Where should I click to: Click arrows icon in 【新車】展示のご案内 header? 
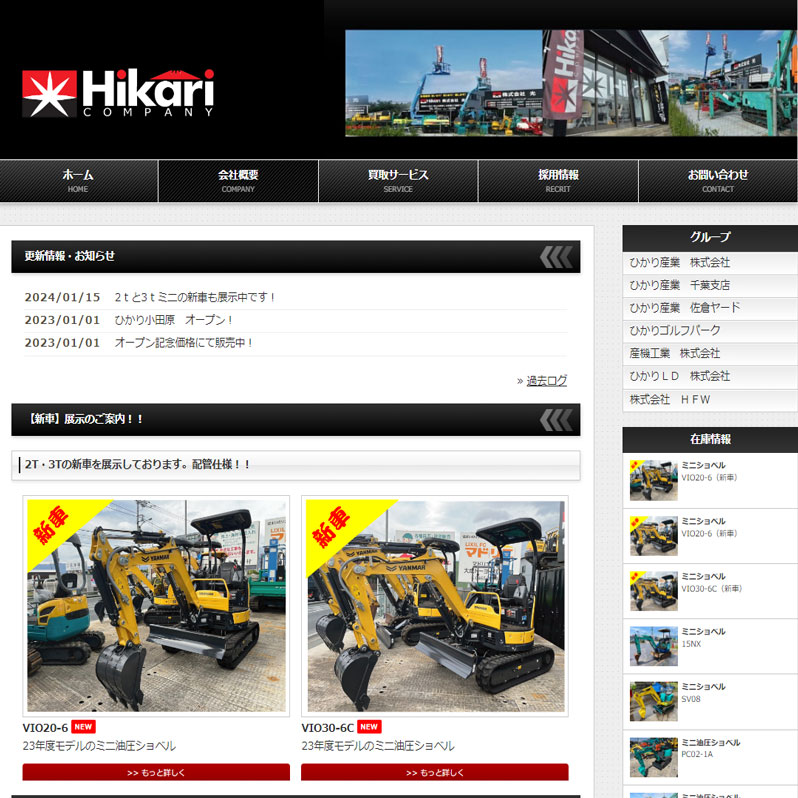[x=556, y=420]
